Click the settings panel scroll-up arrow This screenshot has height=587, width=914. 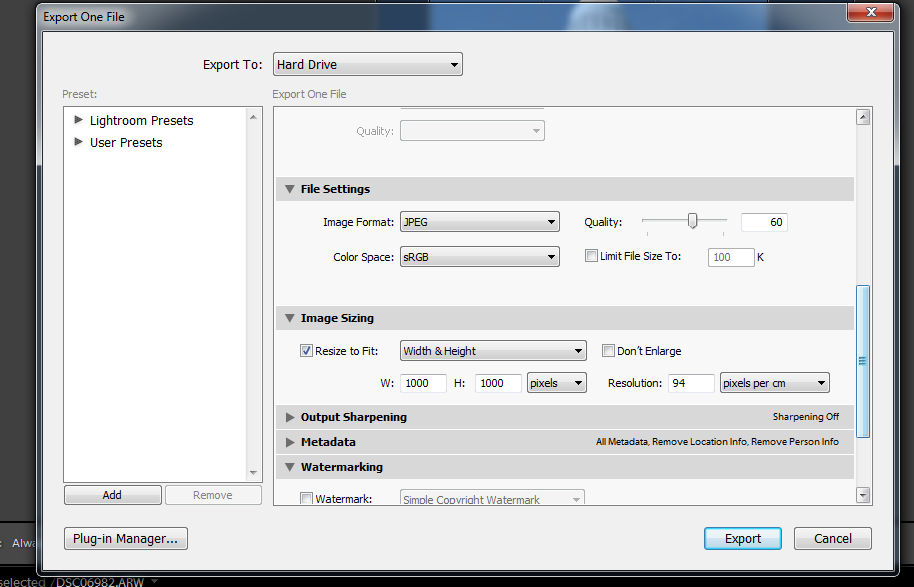point(862,117)
